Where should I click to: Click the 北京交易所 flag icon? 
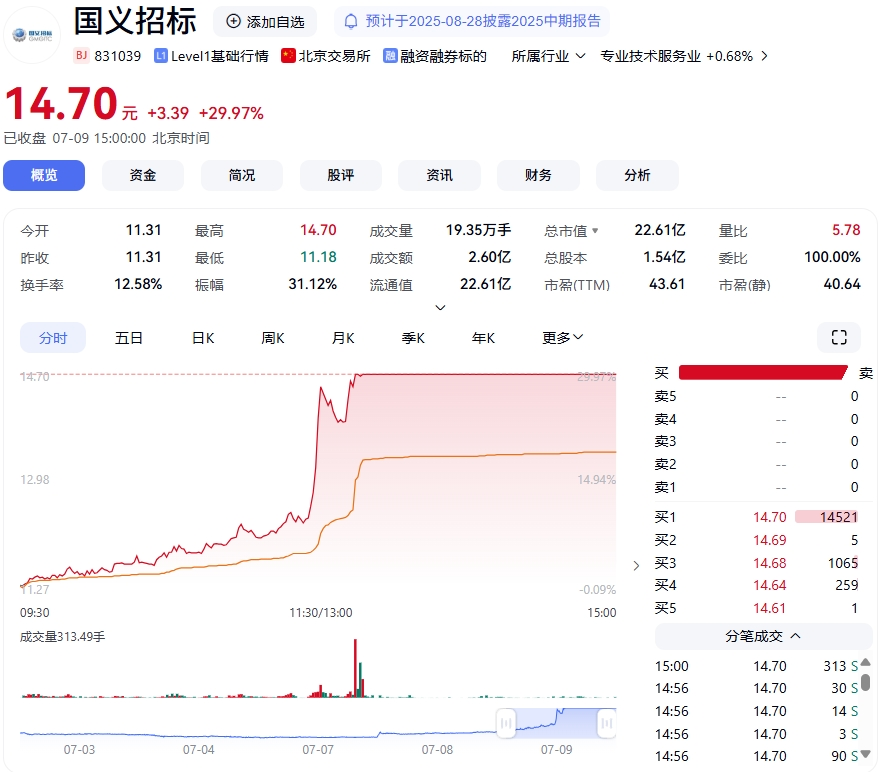coord(288,56)
